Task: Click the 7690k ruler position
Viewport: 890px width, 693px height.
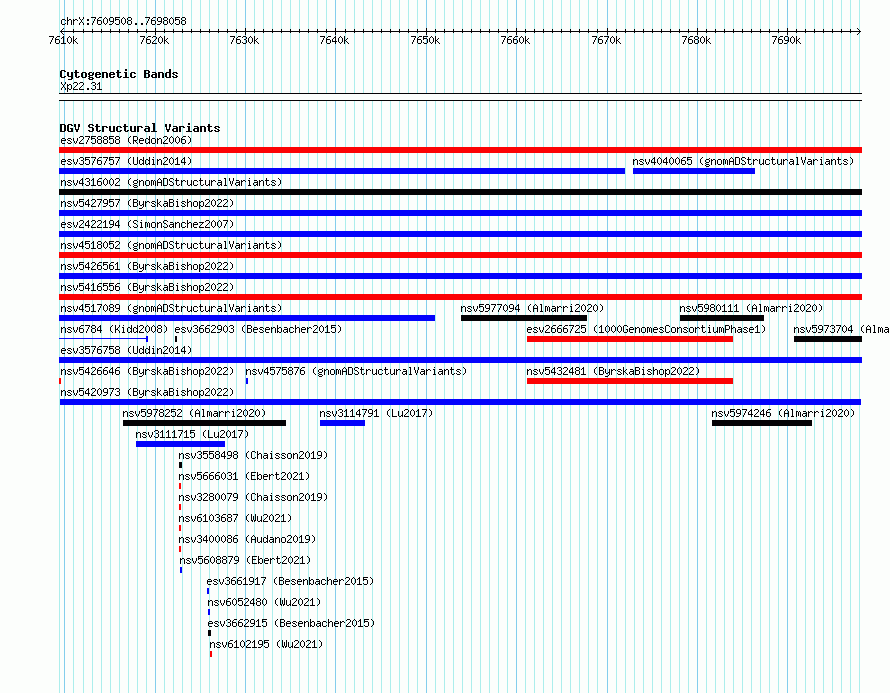Action: point(786,40)
